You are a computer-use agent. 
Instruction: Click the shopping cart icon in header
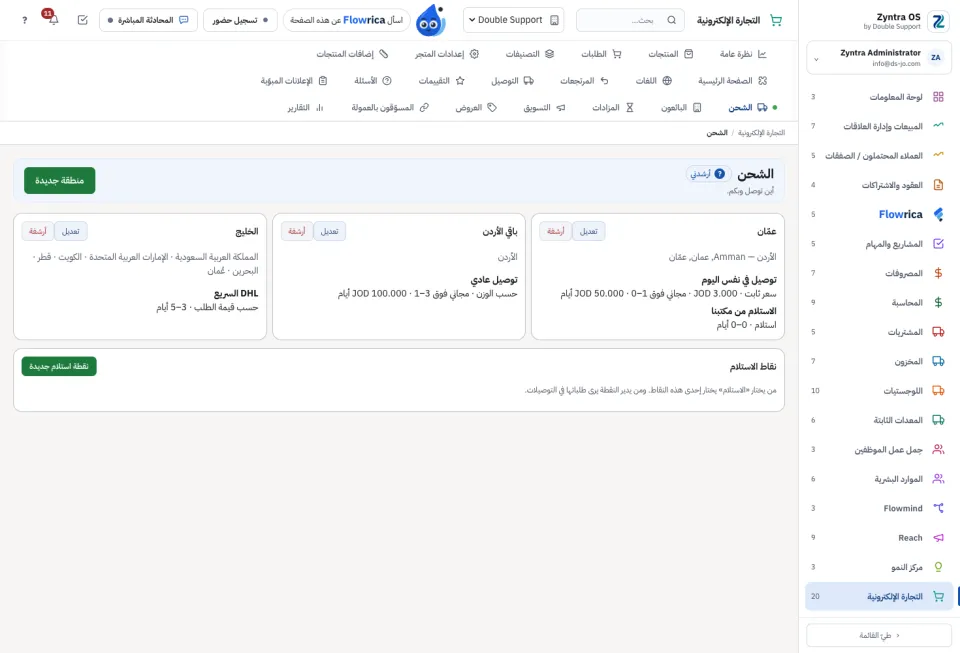[776, 20]
